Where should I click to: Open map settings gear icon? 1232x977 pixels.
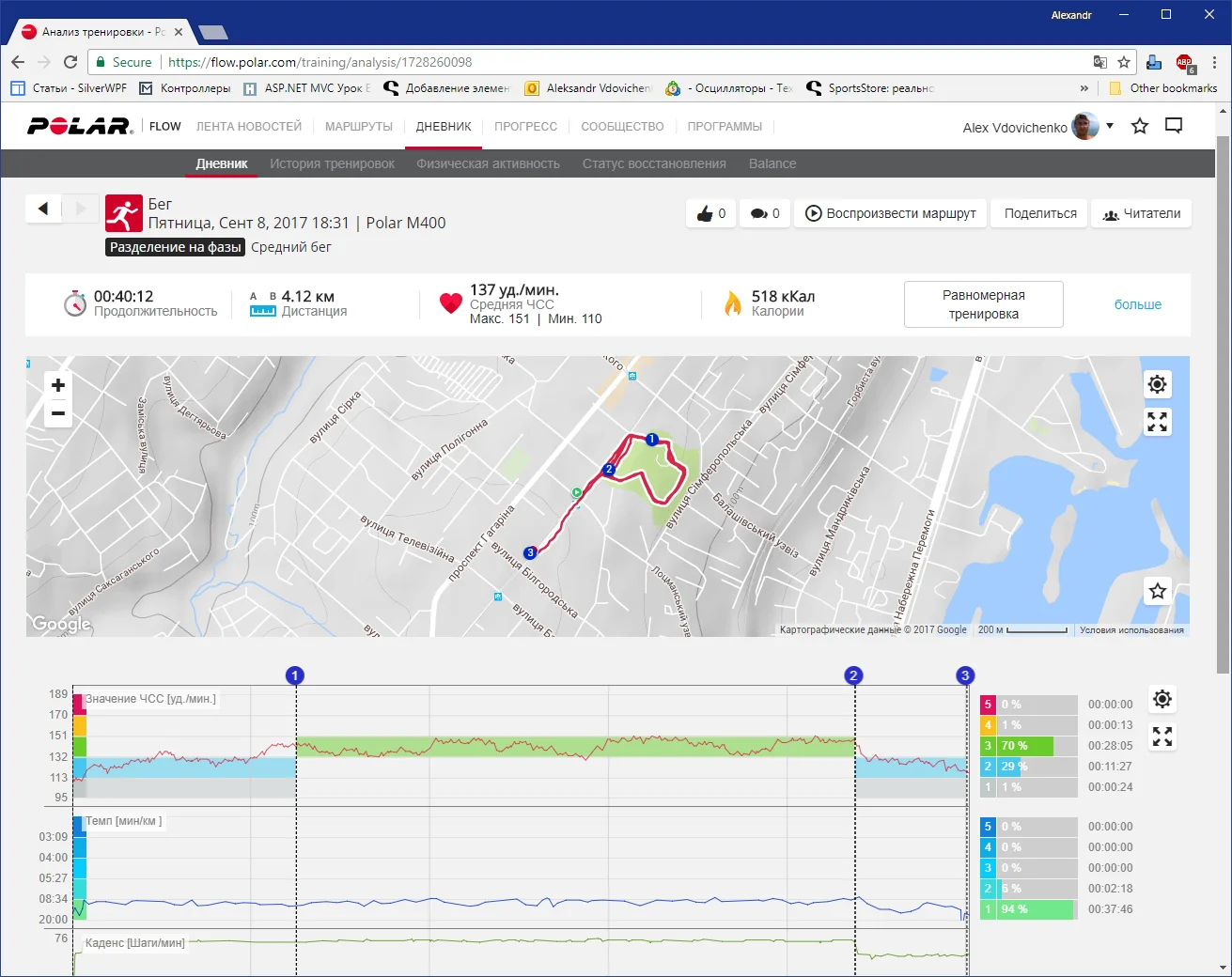1157,384
